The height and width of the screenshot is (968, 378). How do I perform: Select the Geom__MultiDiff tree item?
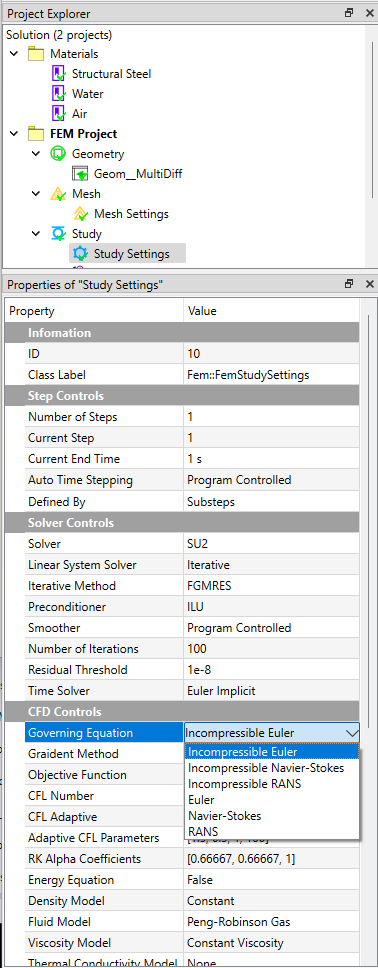138,174
